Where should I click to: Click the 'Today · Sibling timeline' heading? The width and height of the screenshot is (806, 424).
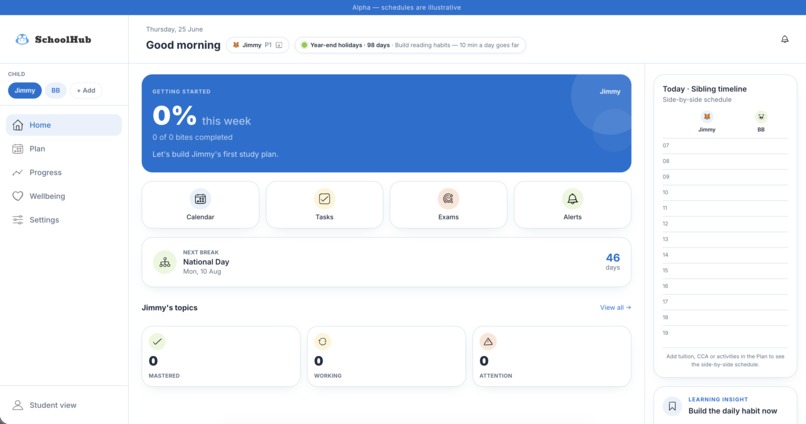pos(704,89)
